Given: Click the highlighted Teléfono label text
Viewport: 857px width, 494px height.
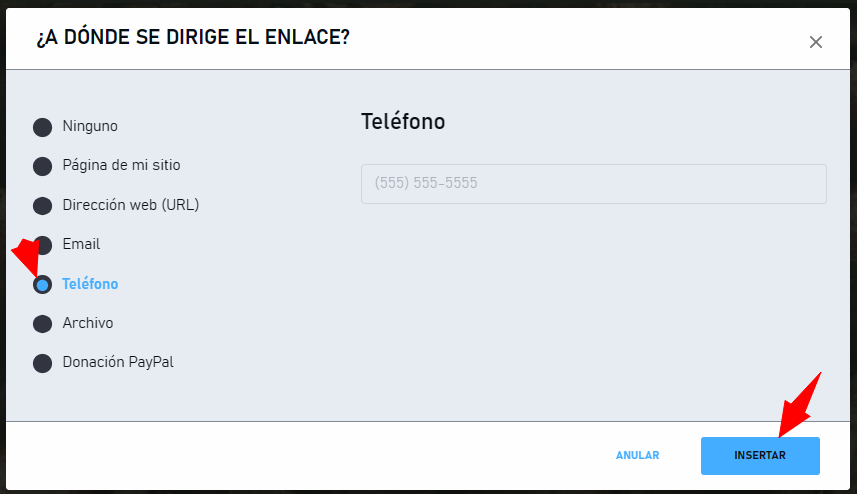Looking at the screenshot, I should 90,284.
